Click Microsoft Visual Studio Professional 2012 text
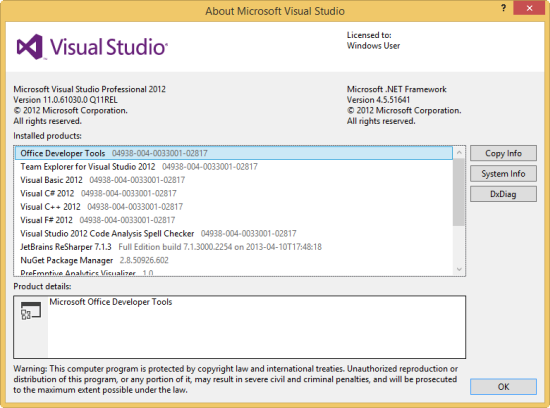 [89, 89]
